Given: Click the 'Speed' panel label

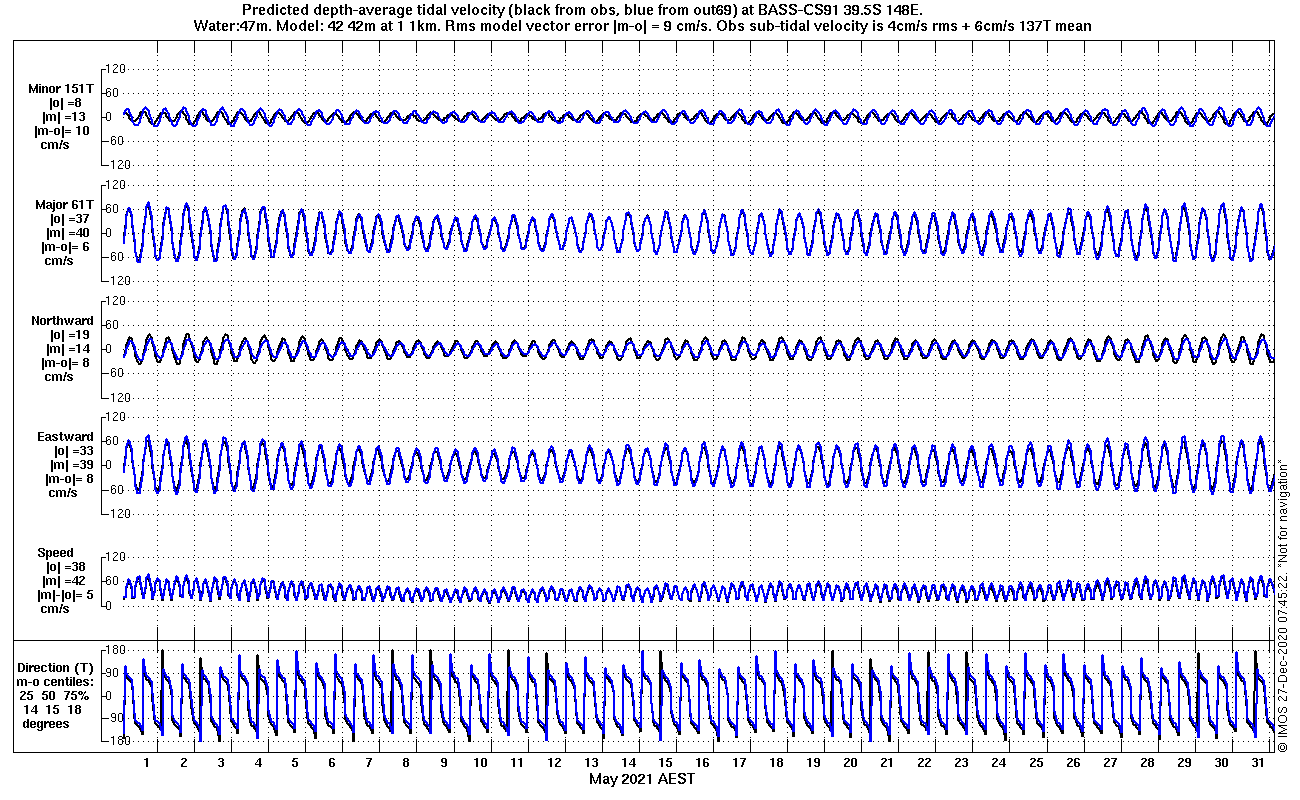Looking at the screenshot, I should coord(56,553).
